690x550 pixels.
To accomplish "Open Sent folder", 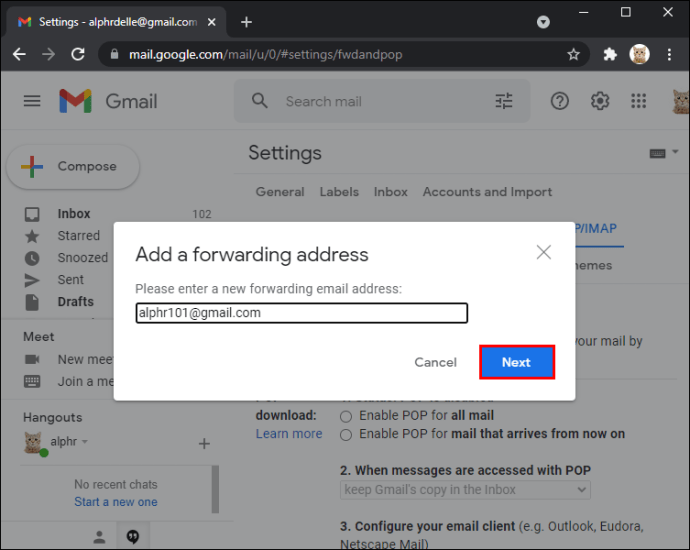I will [70, 280].
